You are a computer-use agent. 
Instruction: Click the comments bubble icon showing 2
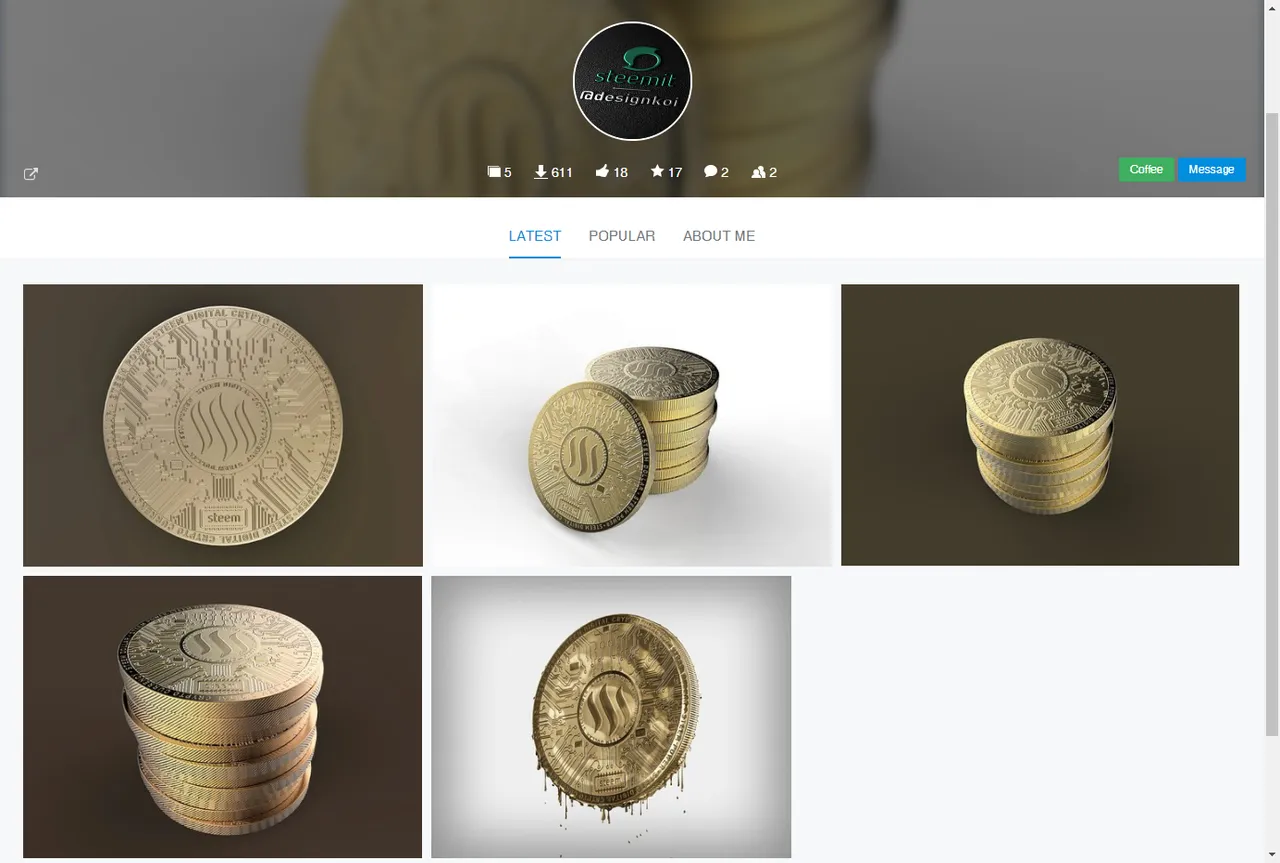click(710, 172)
